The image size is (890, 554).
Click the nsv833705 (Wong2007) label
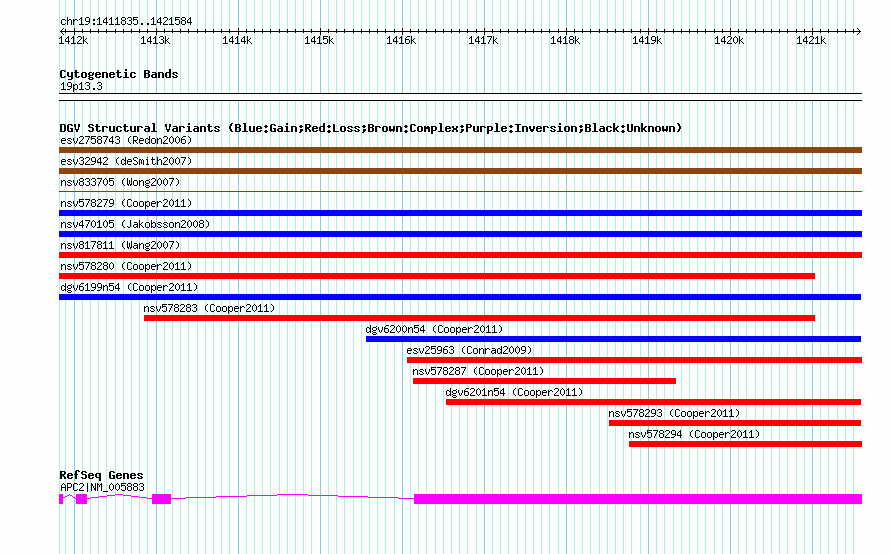[120, 182]
